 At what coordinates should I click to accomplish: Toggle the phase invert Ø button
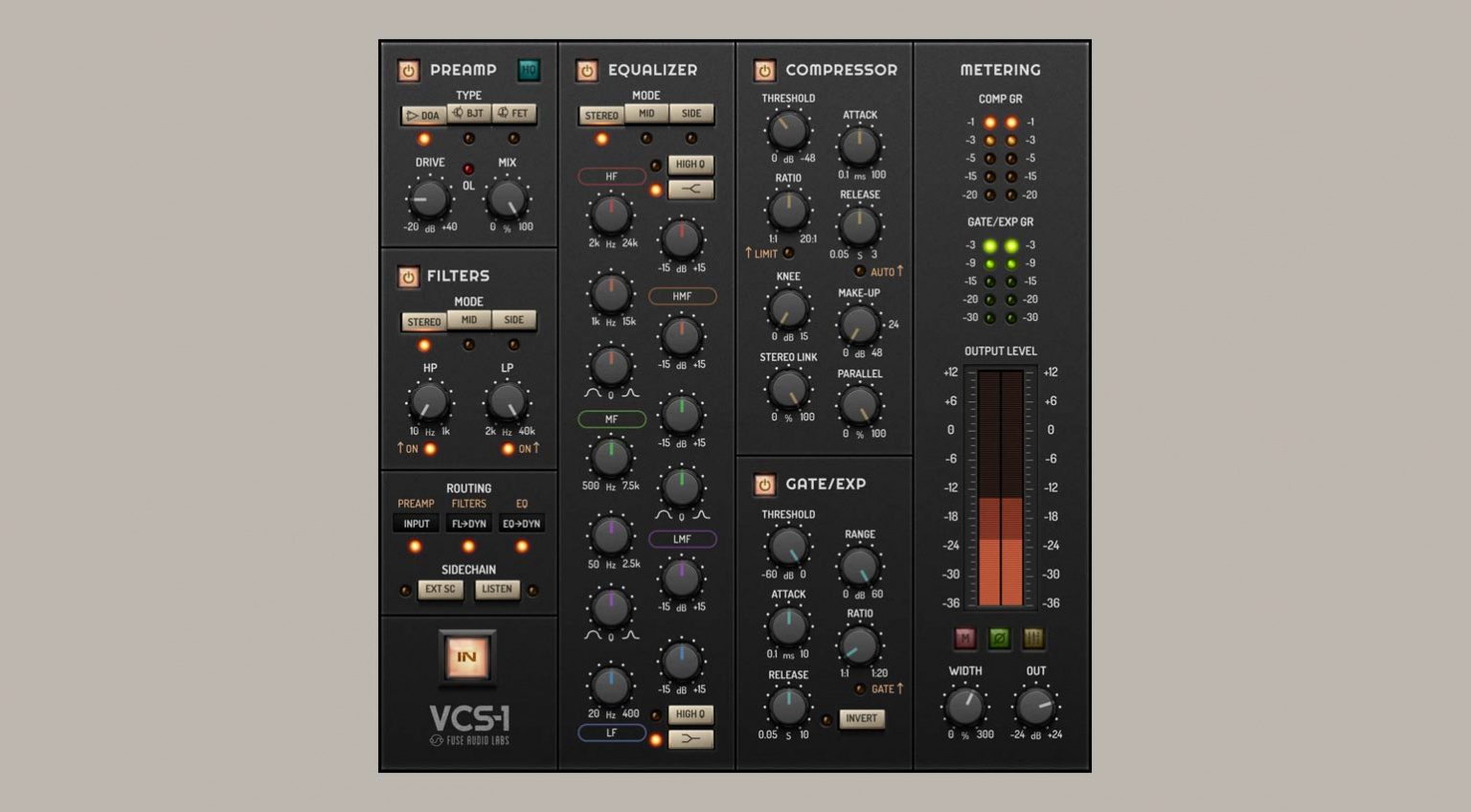[999, 638]
